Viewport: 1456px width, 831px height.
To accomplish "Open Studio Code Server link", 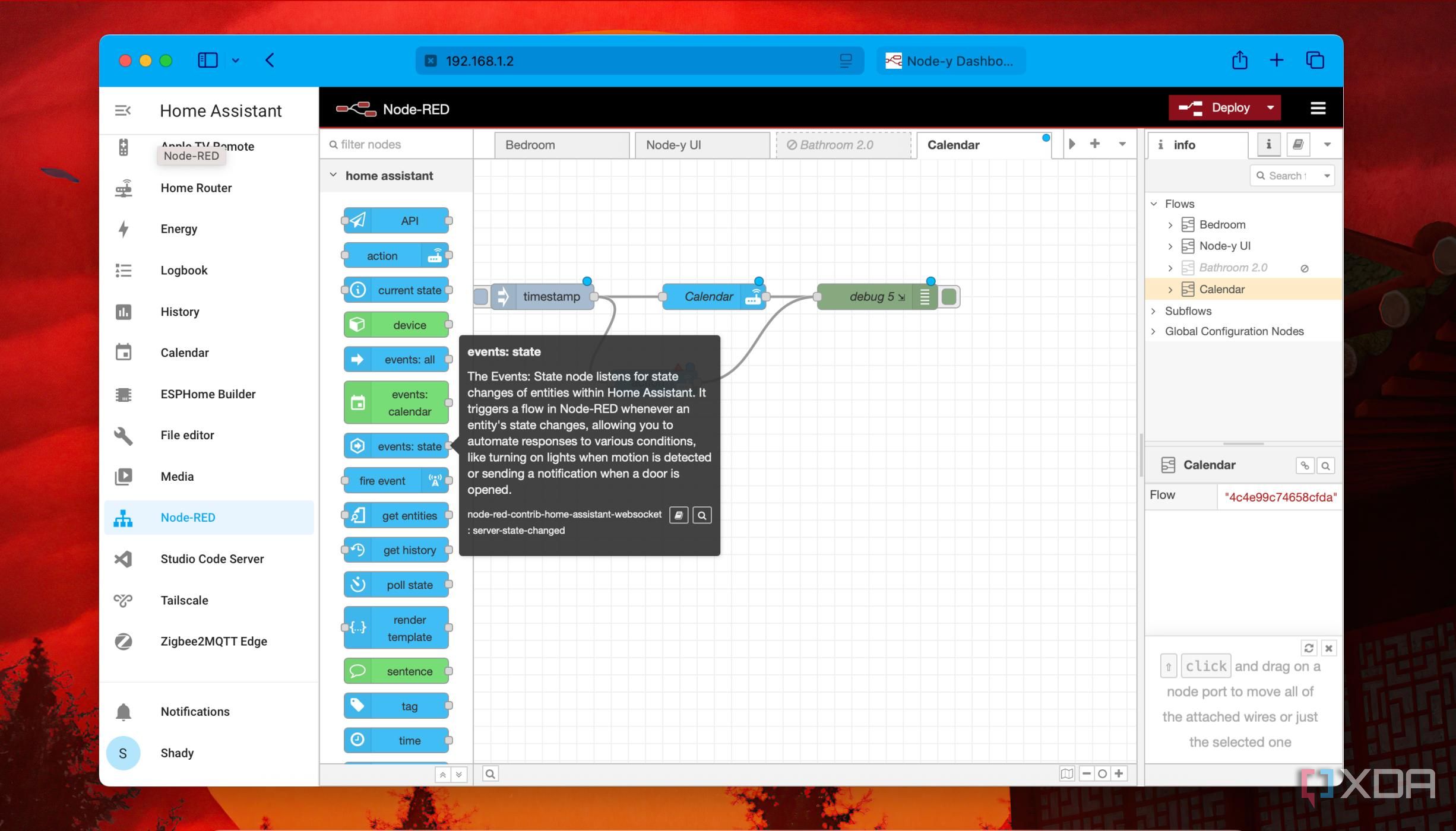I will coord(209,559).
